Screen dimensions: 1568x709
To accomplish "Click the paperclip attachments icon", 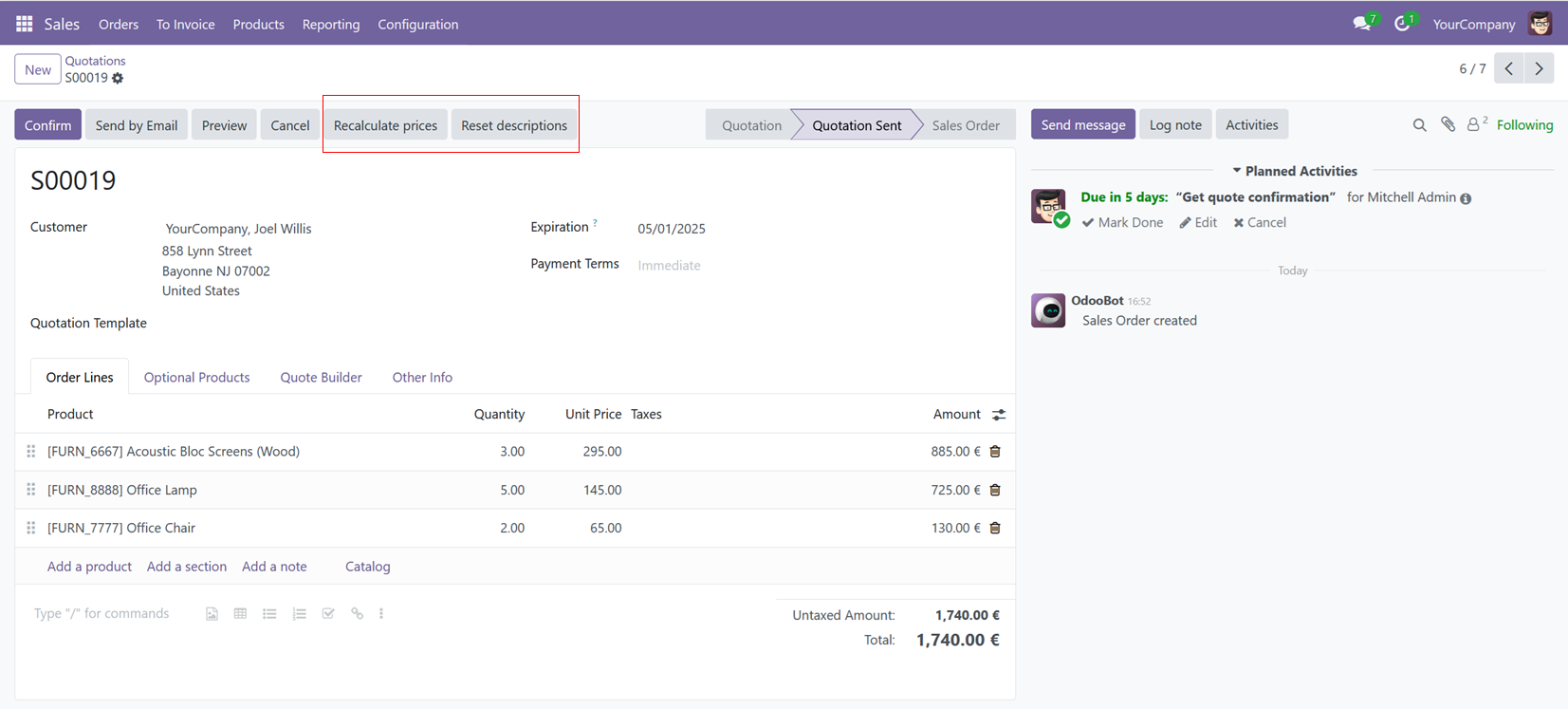I will [x=1448, y=124].
